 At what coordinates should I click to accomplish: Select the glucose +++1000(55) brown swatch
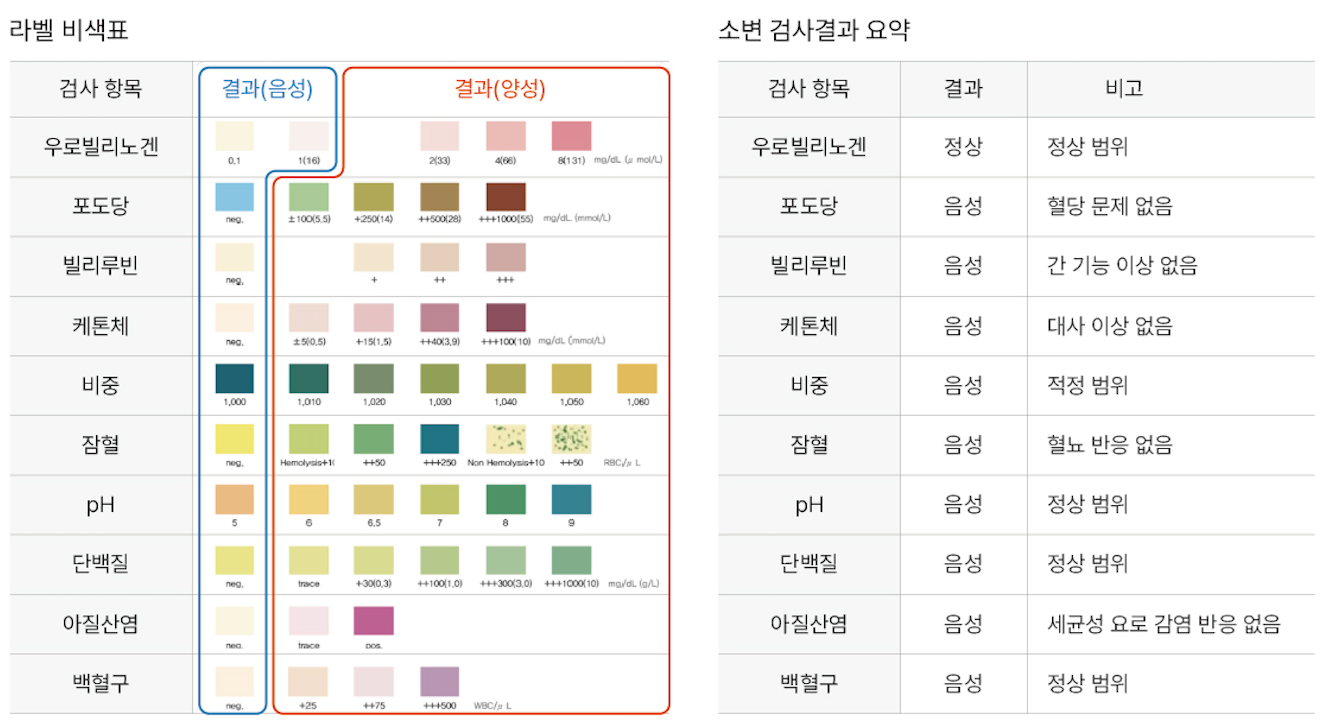click(505, 197)
